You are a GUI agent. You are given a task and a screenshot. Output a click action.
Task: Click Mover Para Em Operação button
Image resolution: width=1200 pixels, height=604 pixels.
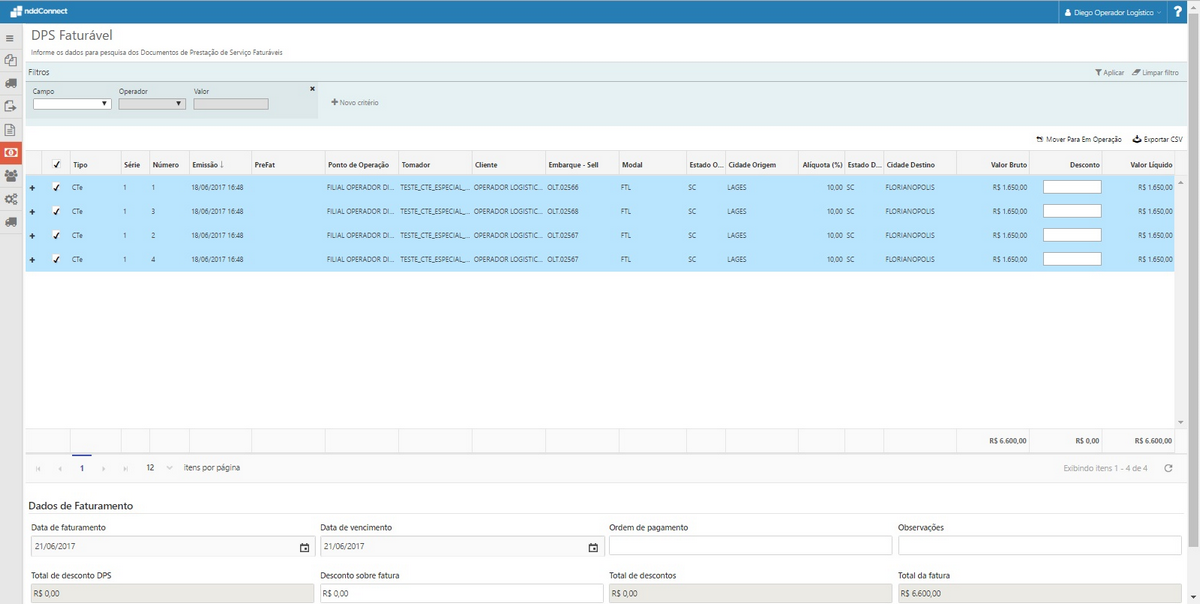click(1079, 139)
